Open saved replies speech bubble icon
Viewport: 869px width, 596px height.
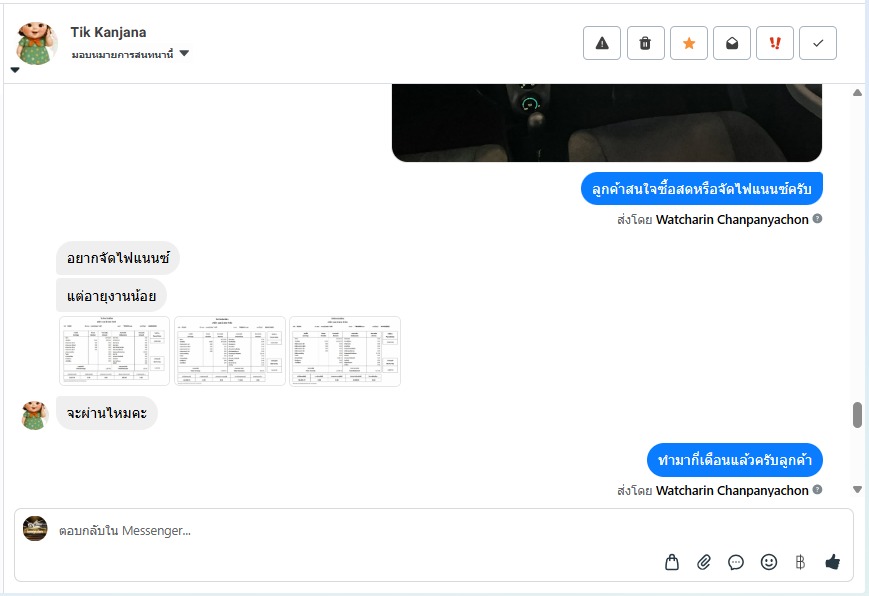(x=736, y=563)
